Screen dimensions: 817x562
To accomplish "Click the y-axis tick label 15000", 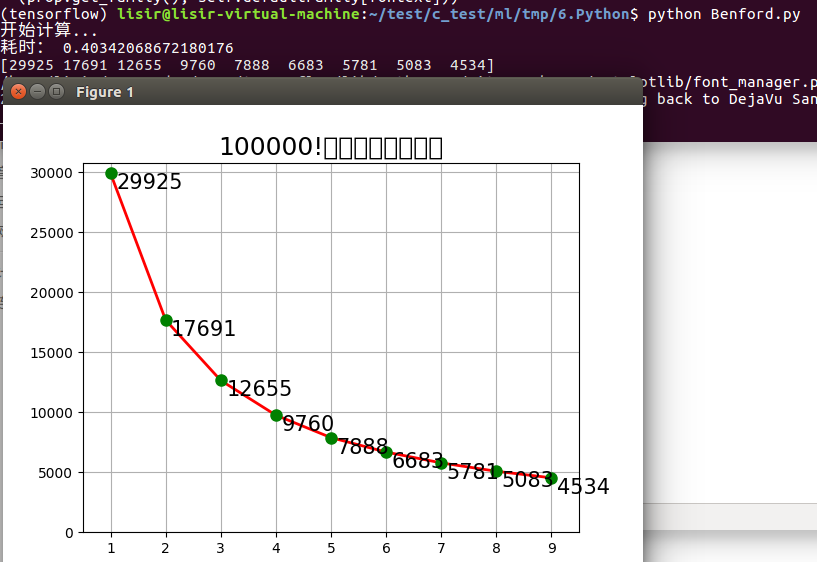I will click(52, 353).
